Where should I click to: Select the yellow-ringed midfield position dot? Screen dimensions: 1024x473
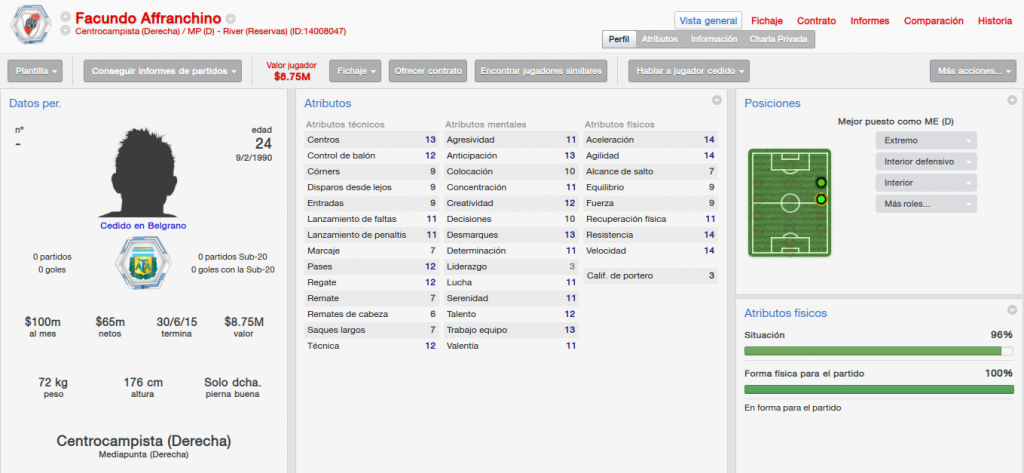point(821,199)
